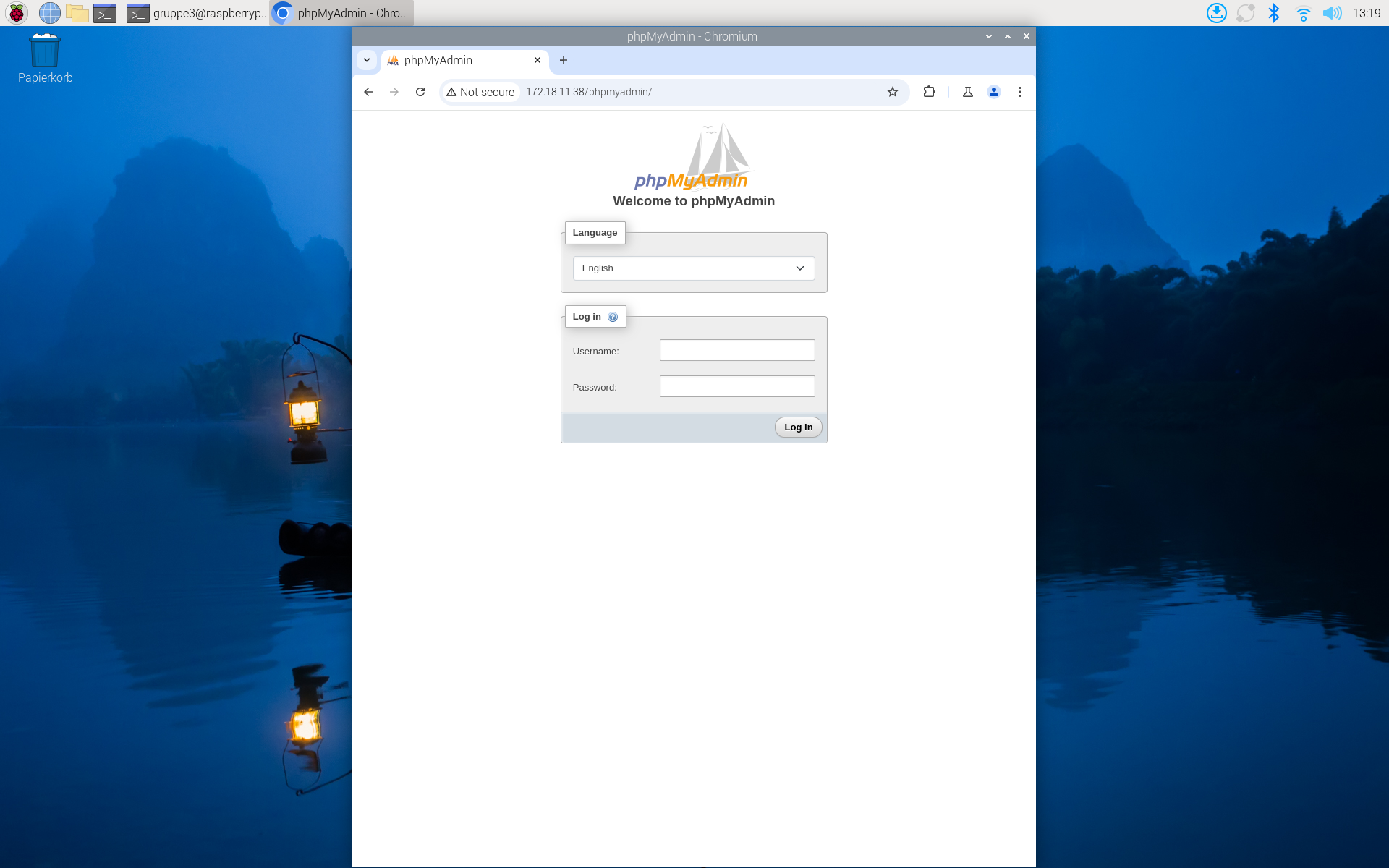
Task: Launch the terminal from the taskbar launcher
Action: 105,13
